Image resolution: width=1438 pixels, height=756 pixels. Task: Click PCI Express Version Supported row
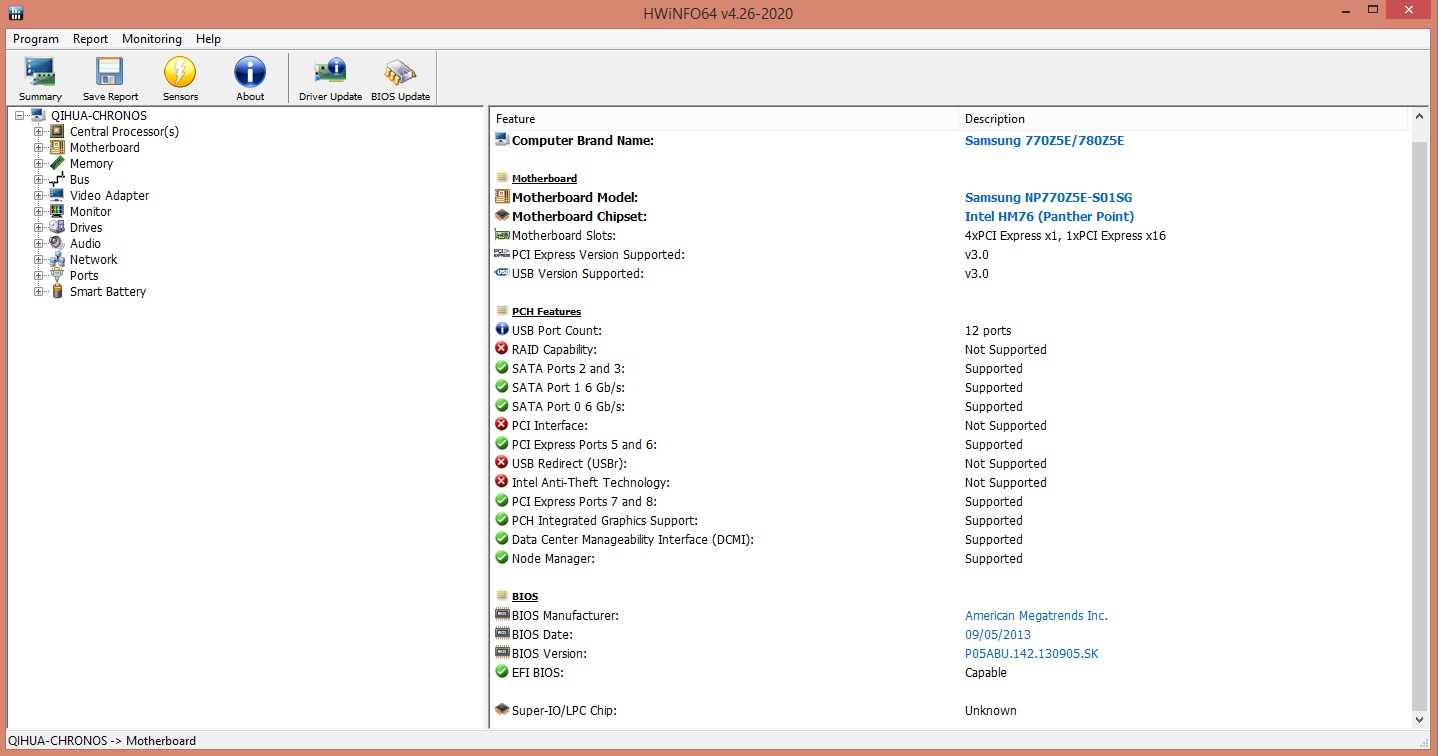pyautogui.click(x=951, y=255)
